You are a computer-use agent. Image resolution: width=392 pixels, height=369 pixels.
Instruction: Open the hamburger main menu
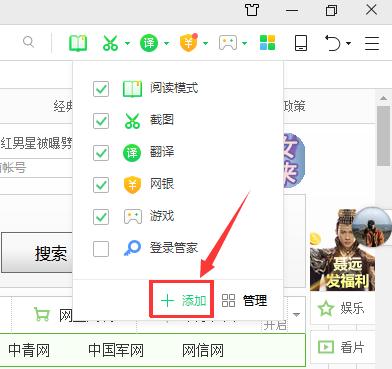coord(372,43)
